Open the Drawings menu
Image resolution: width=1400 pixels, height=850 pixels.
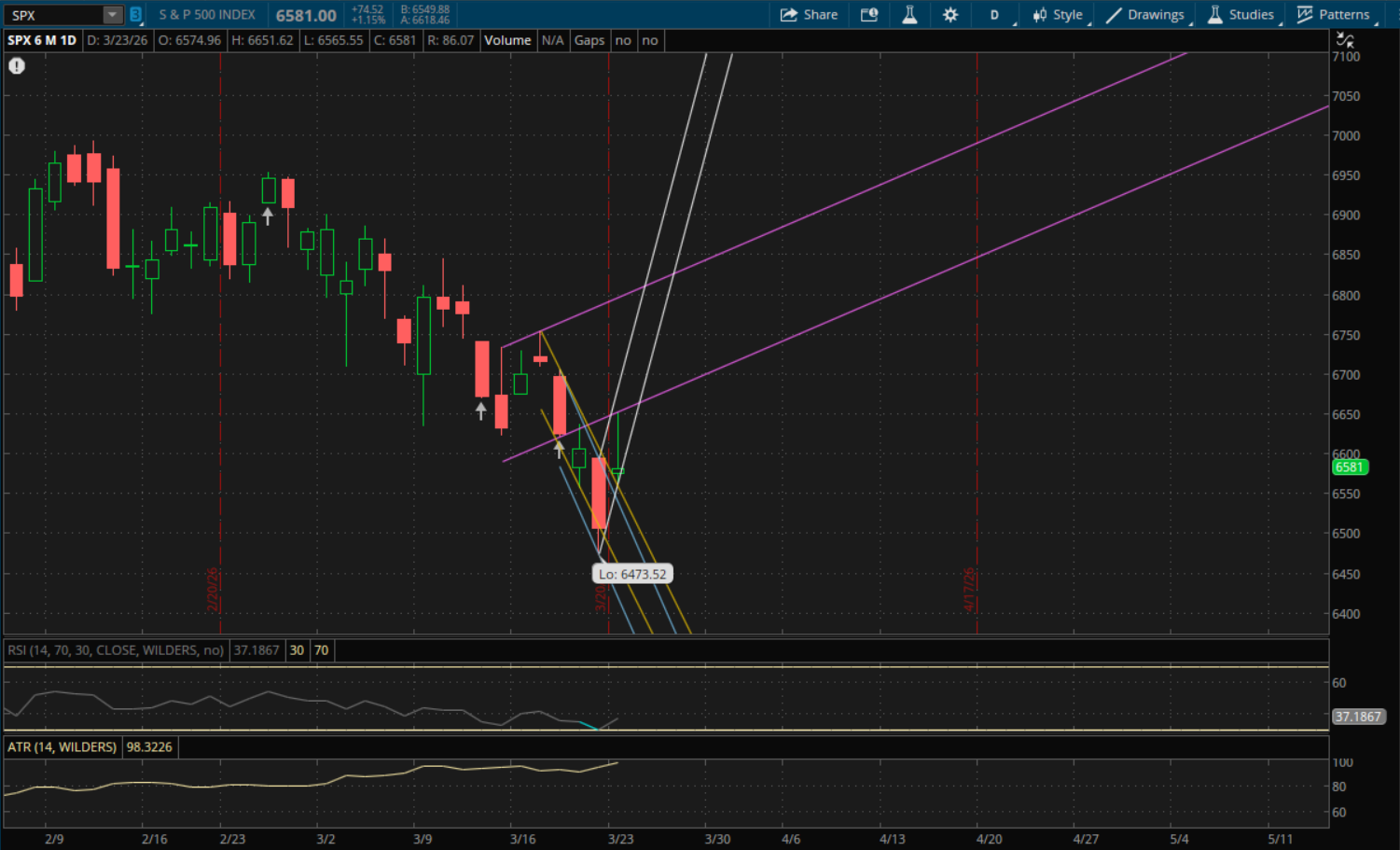click(1145, 15)
